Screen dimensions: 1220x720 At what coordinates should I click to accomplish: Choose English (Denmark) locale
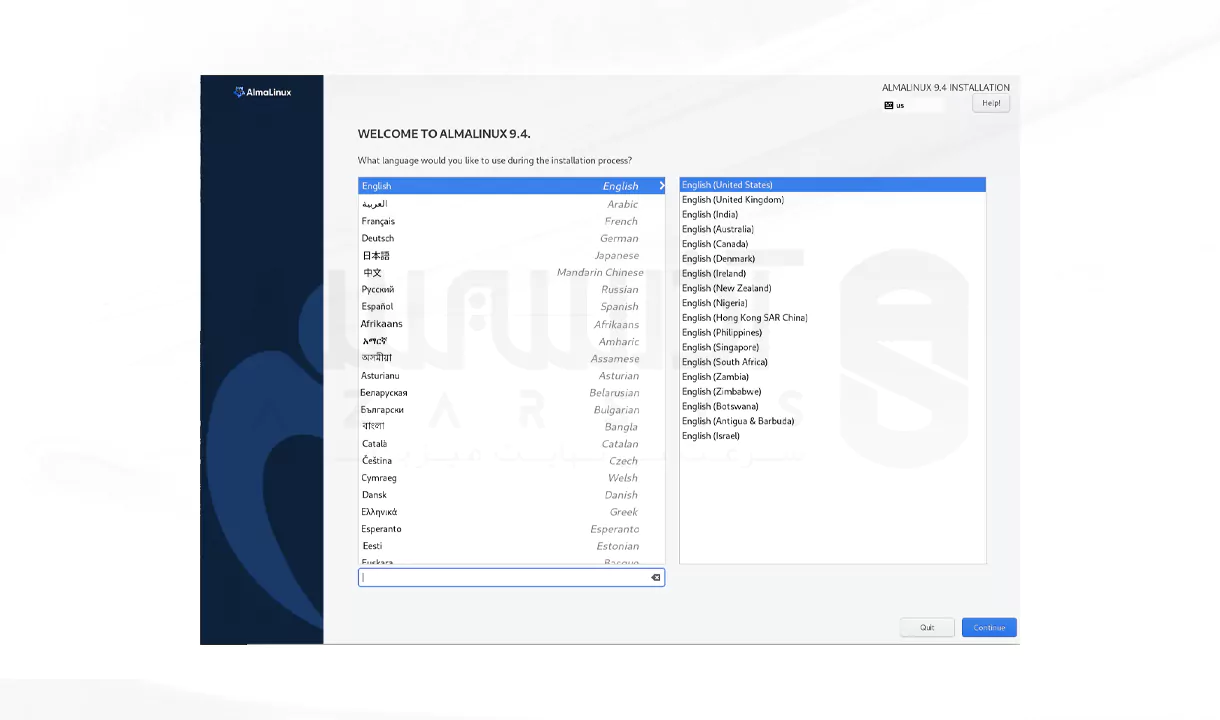click(832, 259)
